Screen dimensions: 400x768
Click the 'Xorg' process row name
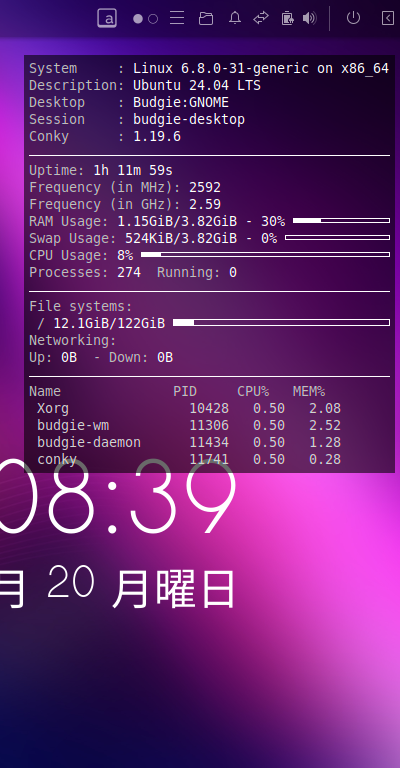click(53, 408)
